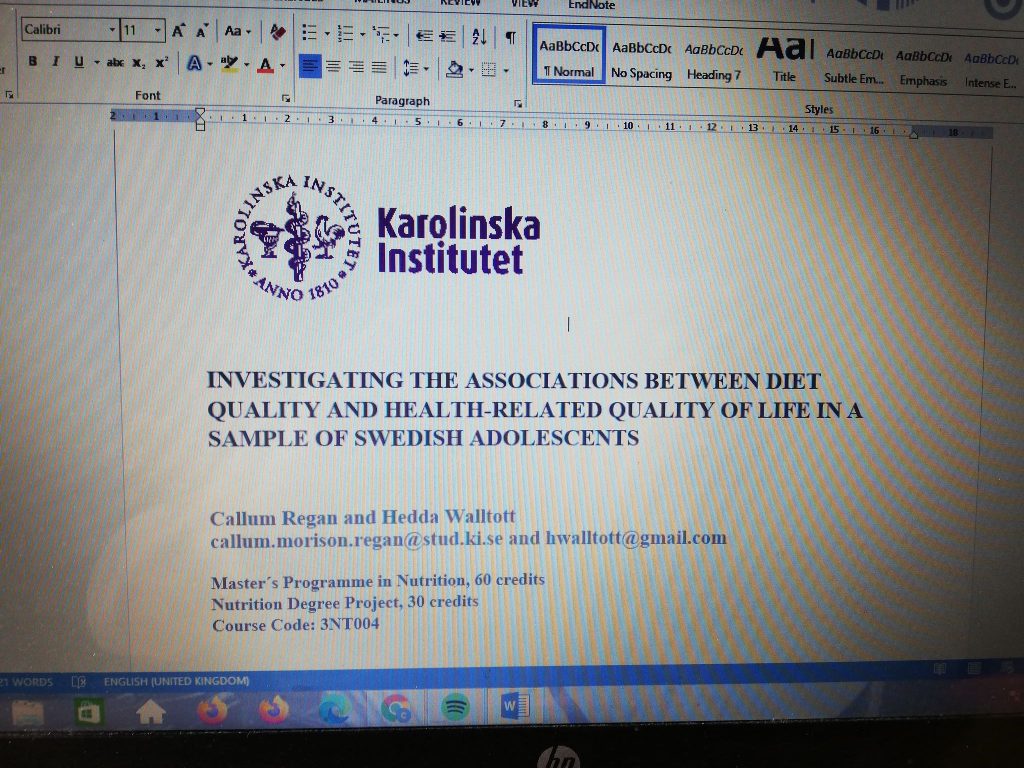The image size is (1024, 768).
Task: Click the ENGLISH (UNITED KINGDOM) language indicator
Action: 176,681
